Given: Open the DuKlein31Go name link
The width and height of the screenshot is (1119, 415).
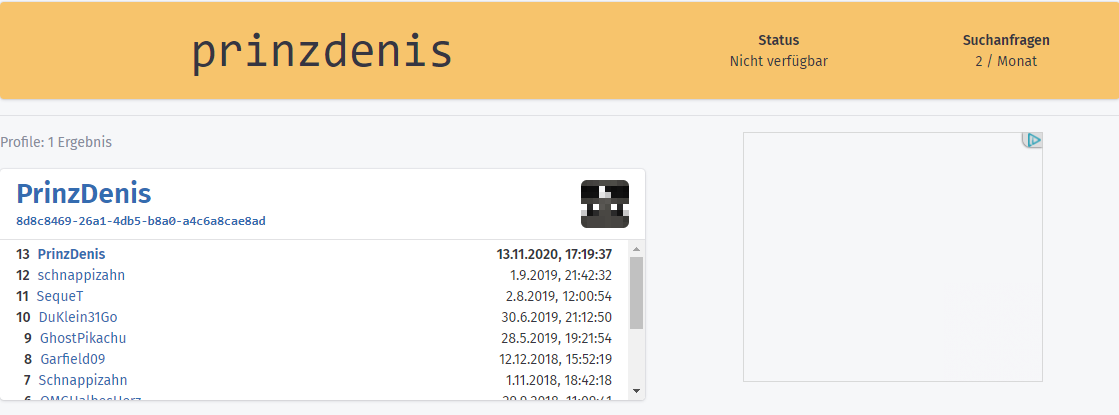Looking at the screenshot, I should tap(77, 317).
